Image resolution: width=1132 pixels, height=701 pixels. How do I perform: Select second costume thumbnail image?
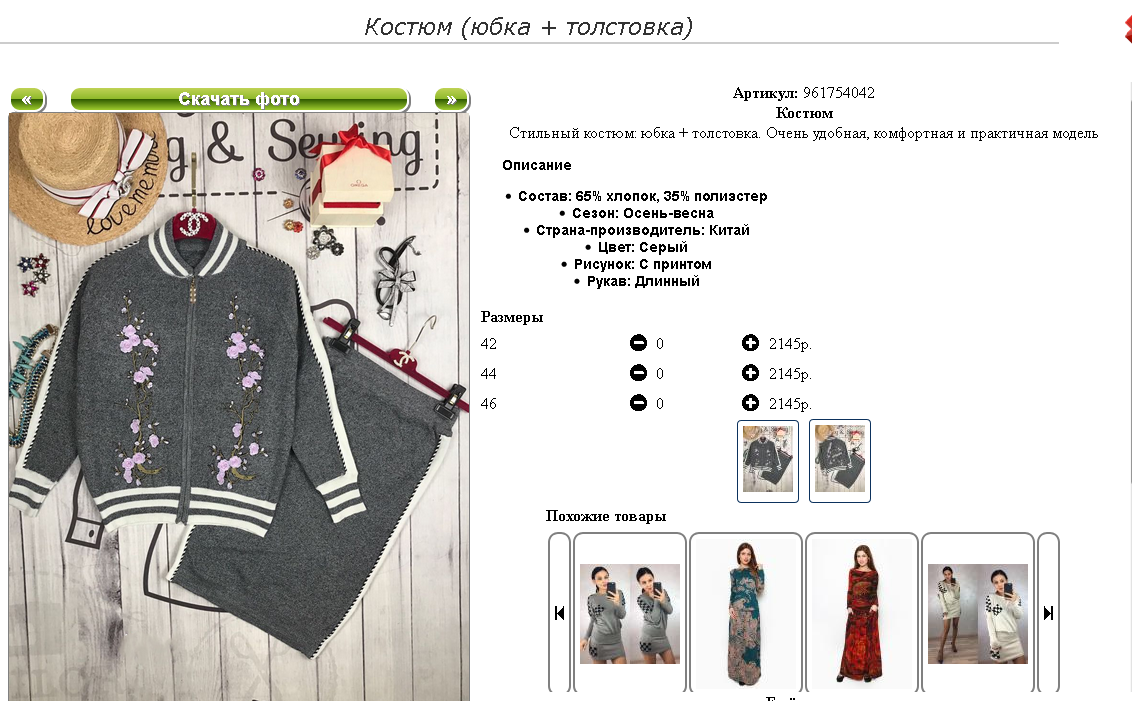pos(840,461)
